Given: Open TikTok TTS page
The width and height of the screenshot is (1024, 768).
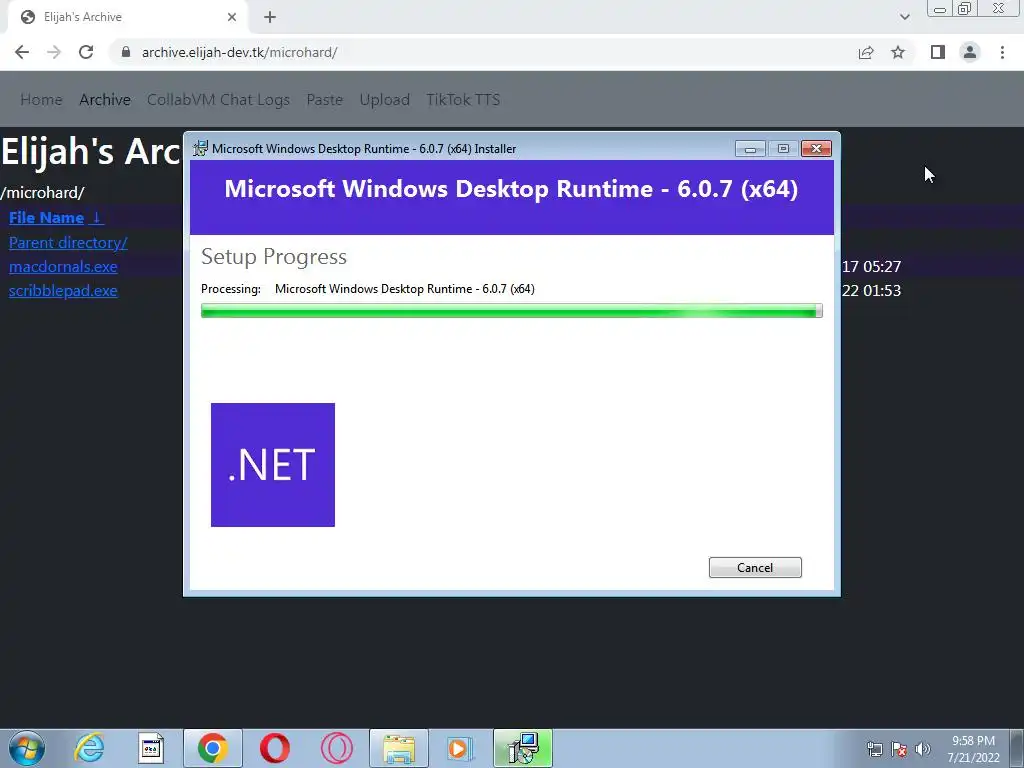Looking at the screenshot, I should [x=463, y=100].
